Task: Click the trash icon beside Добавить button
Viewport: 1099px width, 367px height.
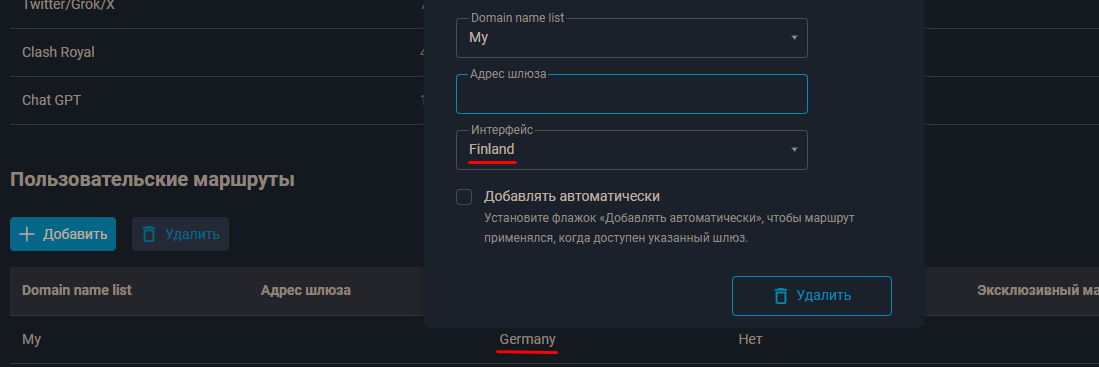Action: 149,234
